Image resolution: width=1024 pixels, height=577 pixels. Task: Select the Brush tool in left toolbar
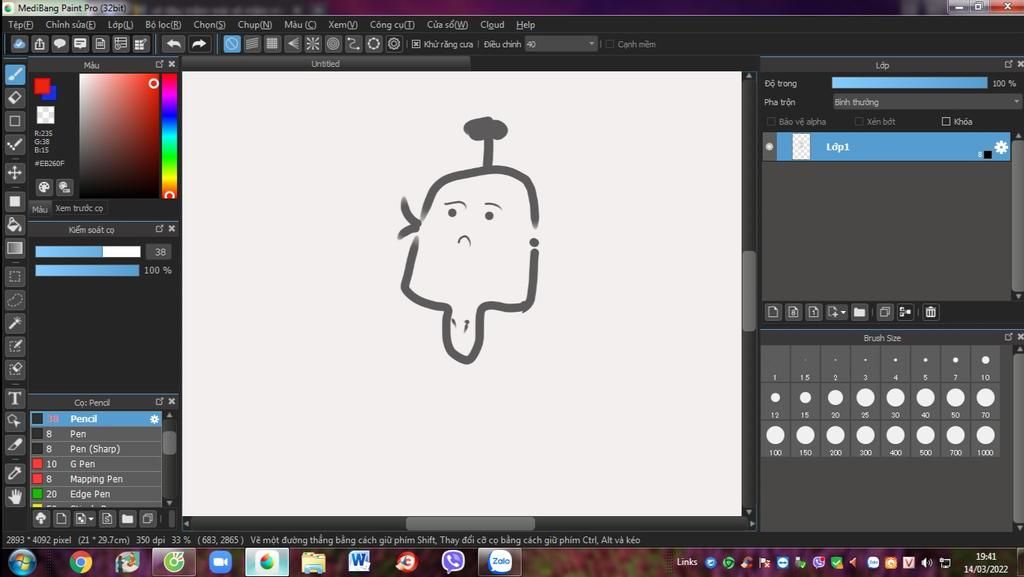pos(15,74)
